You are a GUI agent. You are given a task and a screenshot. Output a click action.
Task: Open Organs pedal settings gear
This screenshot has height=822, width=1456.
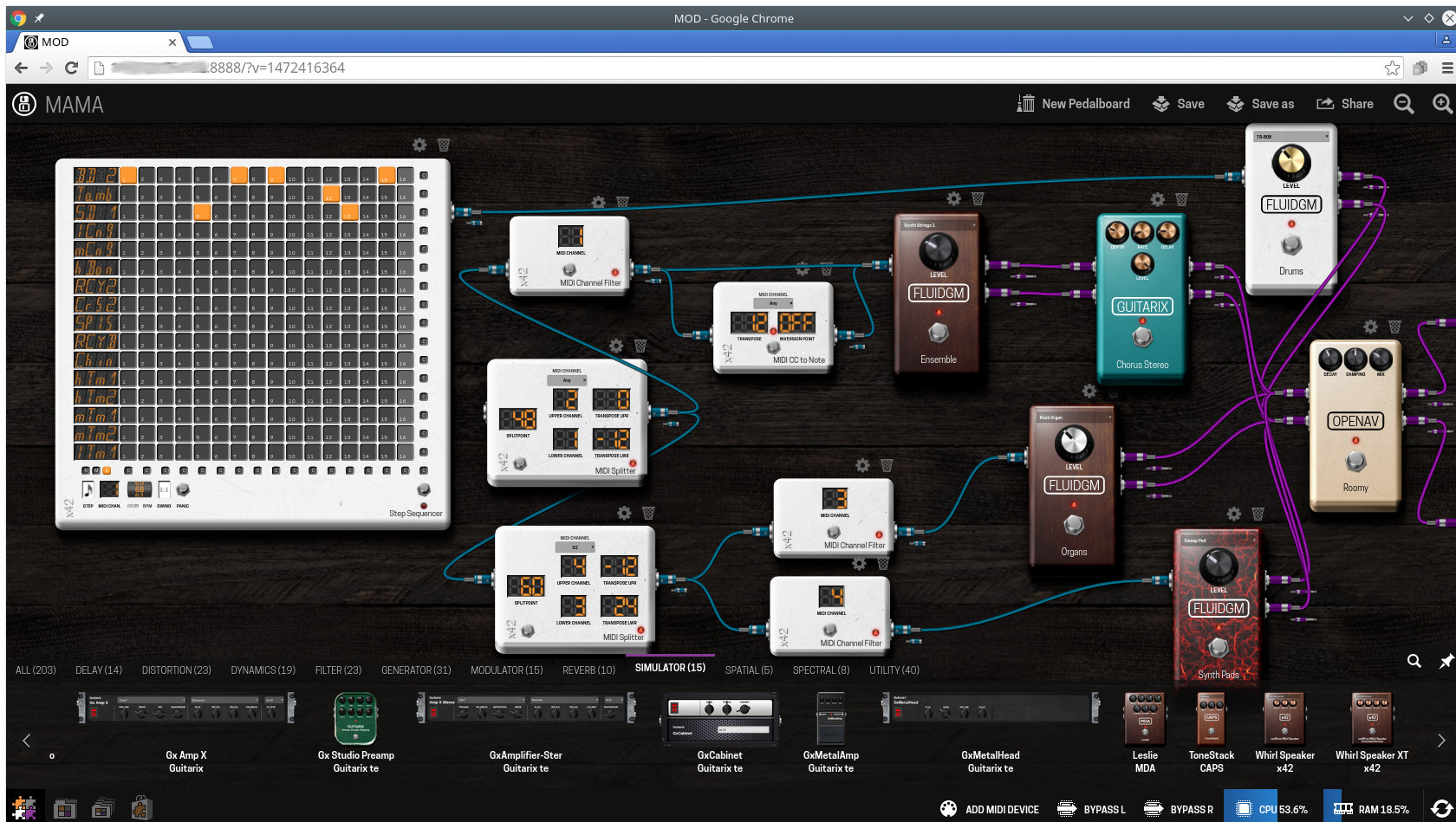click(1089, 391)
